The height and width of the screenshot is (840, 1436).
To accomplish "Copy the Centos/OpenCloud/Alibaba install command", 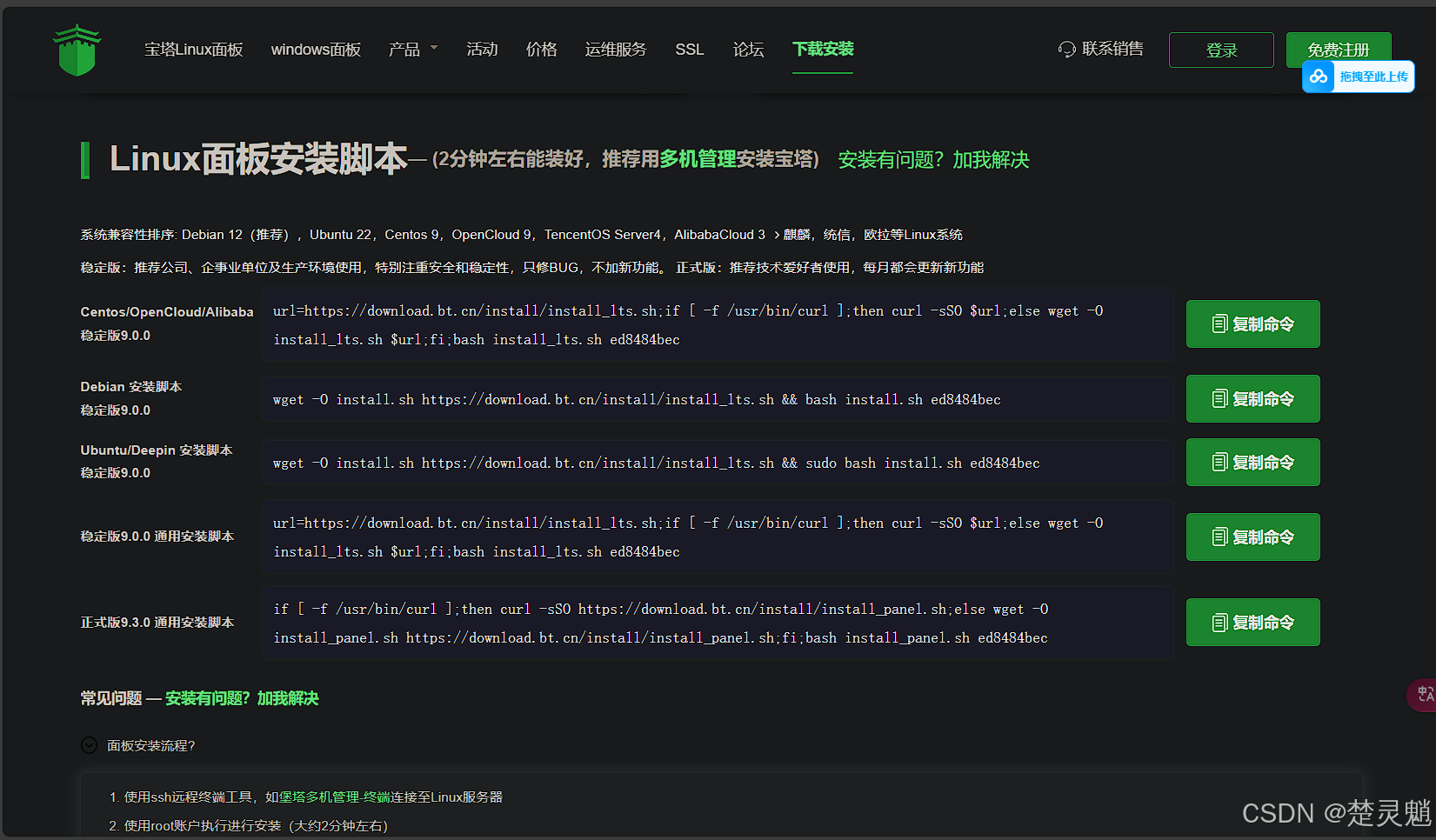I will point(1252,324).
